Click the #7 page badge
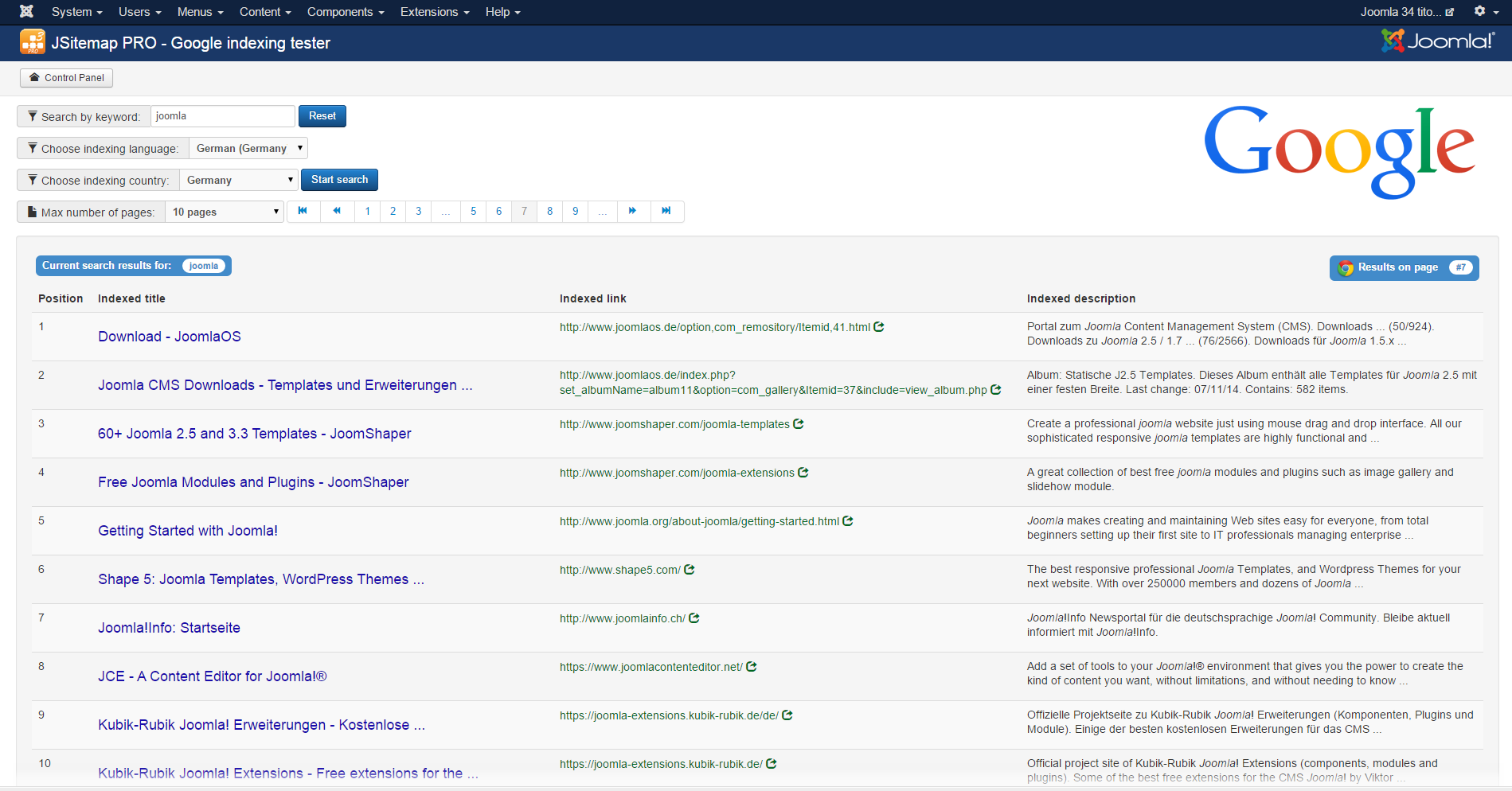Screen dimensions: 1512x791 tap(1460, 267)
